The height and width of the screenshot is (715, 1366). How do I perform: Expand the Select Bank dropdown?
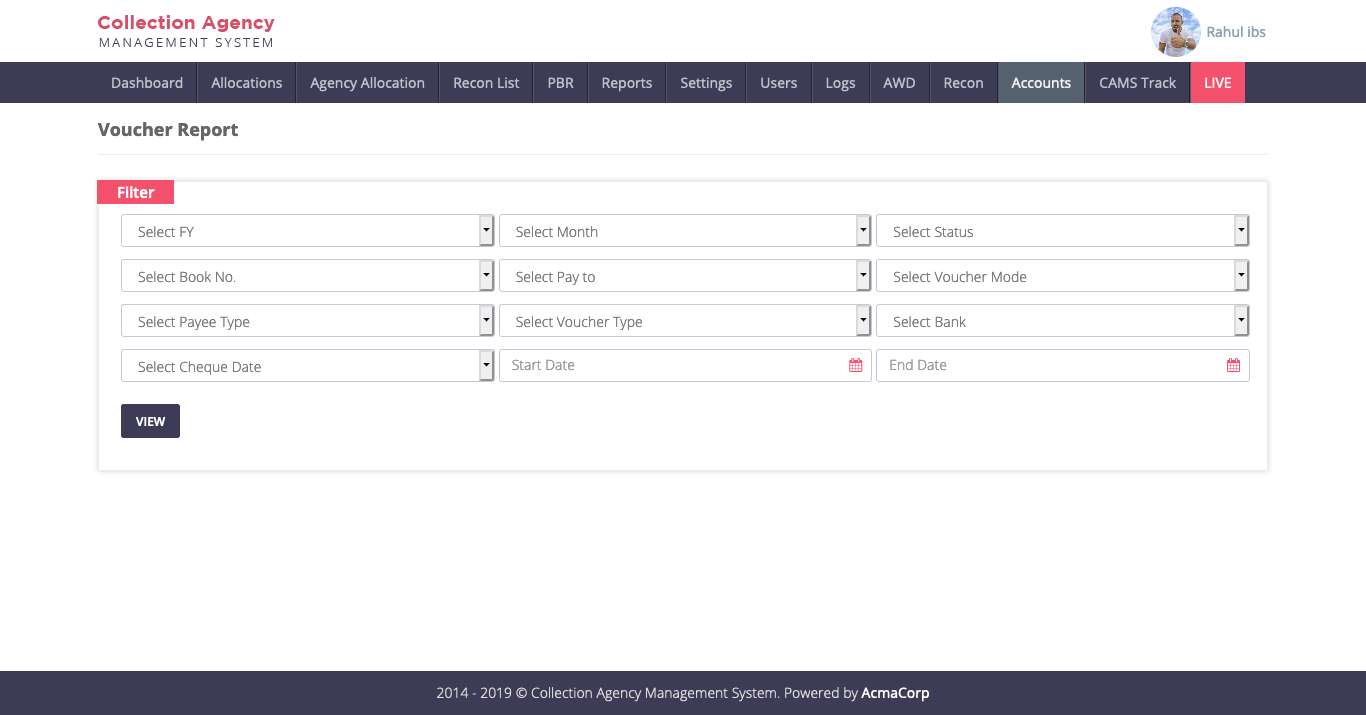click(1062, 321)
